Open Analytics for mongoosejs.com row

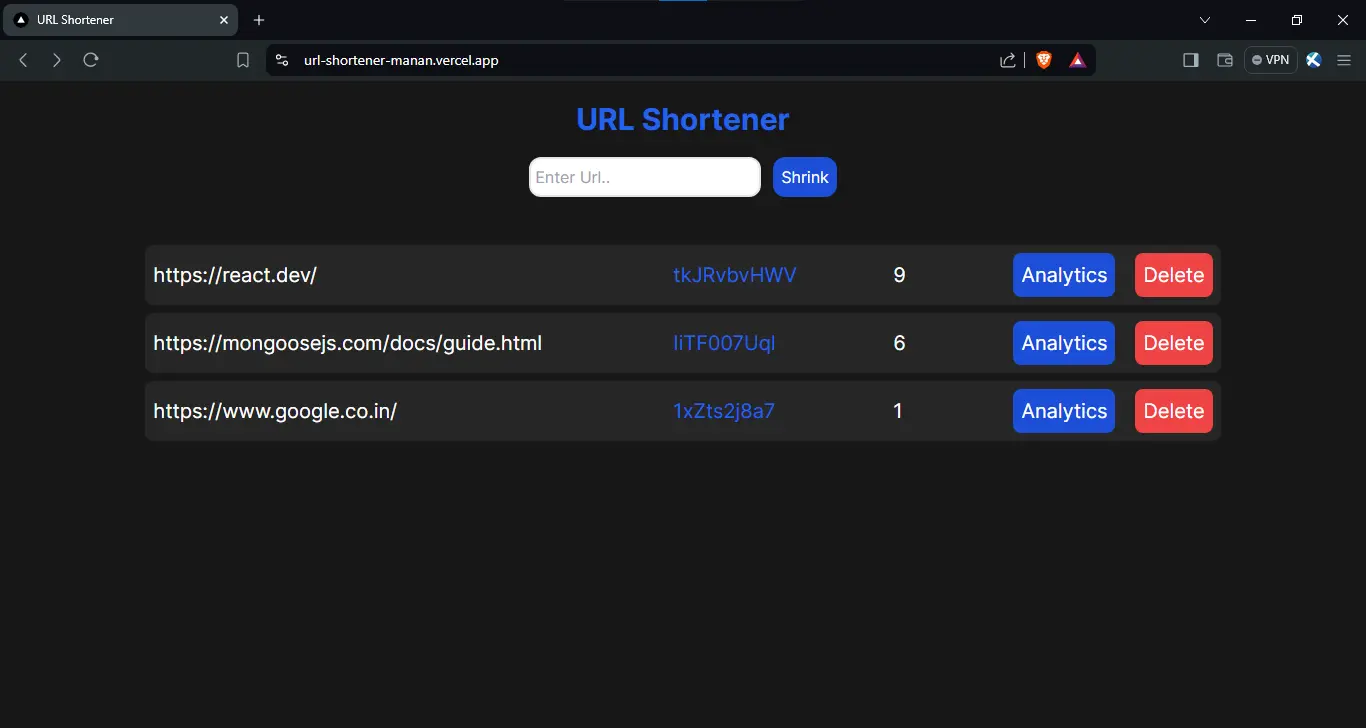coord(1064,343)
